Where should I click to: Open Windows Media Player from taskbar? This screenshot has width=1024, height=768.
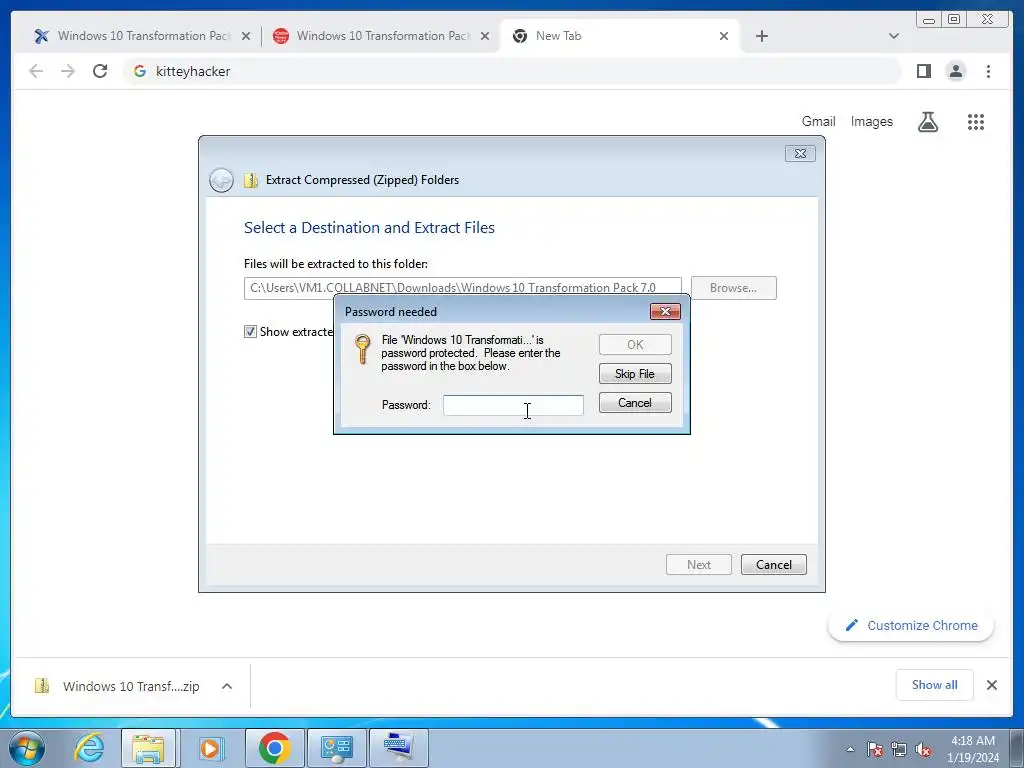tap(210, 748)
